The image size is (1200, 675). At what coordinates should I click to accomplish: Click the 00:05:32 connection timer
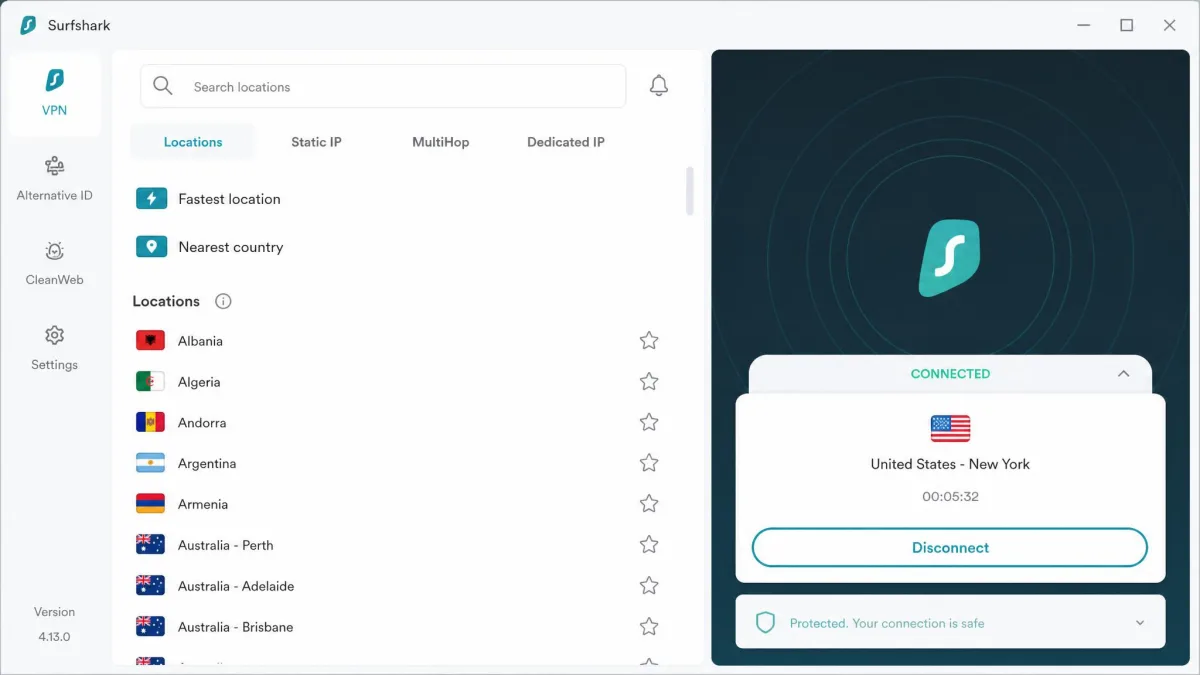(950, 496)
